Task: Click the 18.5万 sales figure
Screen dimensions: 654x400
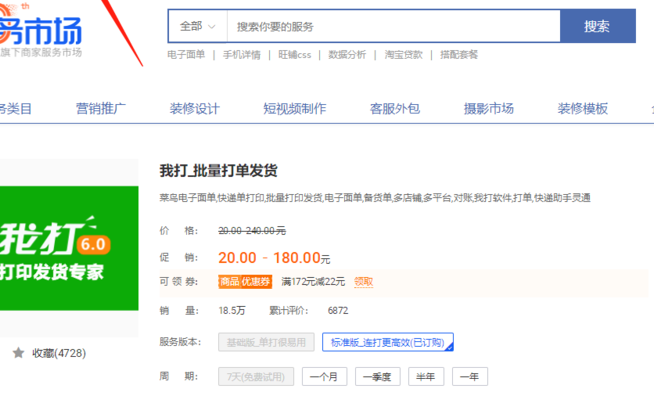Action: click(x=232, y=311)
